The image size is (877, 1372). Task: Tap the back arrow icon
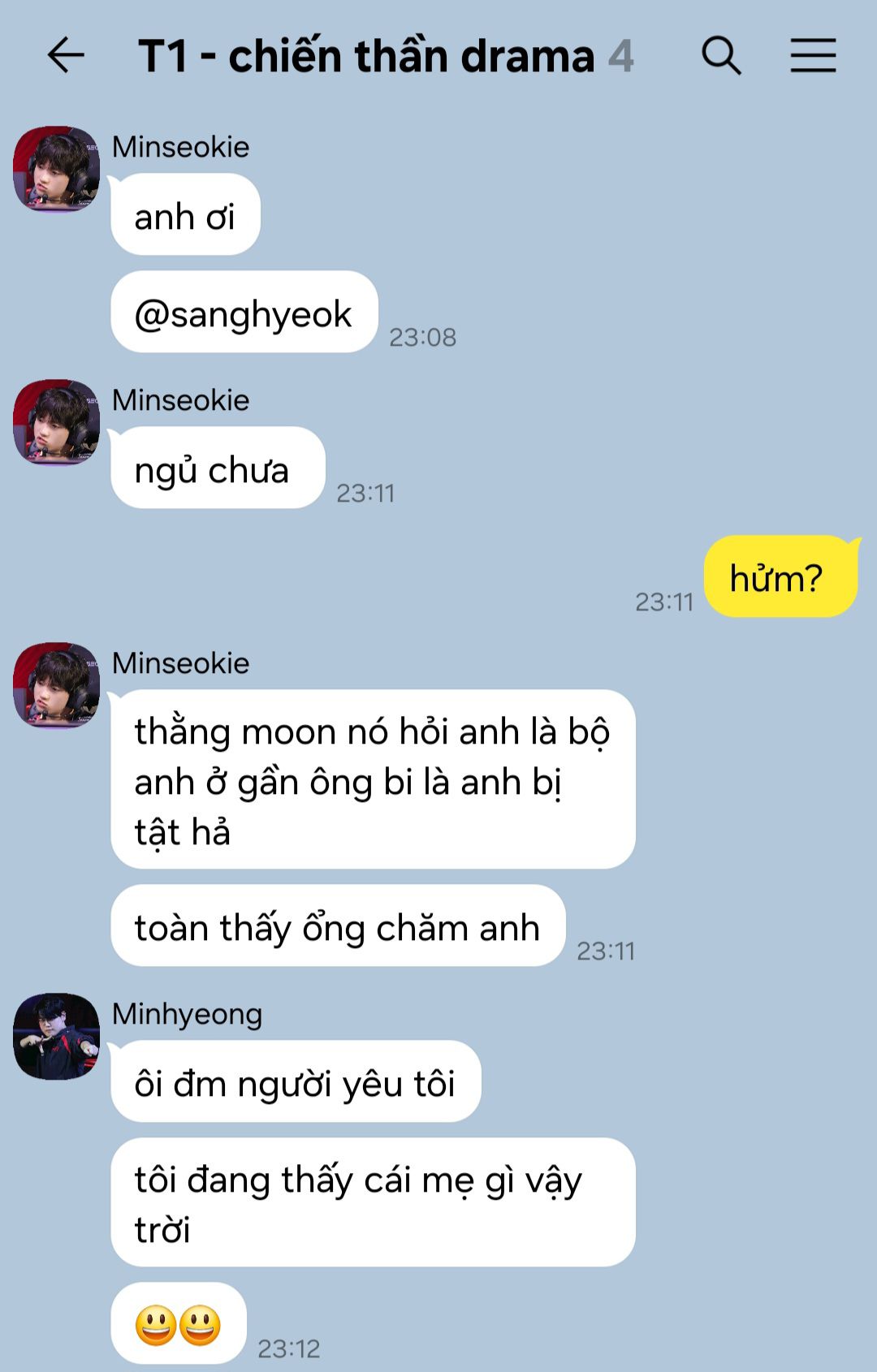pyautogui.click(x=66, y=55)
